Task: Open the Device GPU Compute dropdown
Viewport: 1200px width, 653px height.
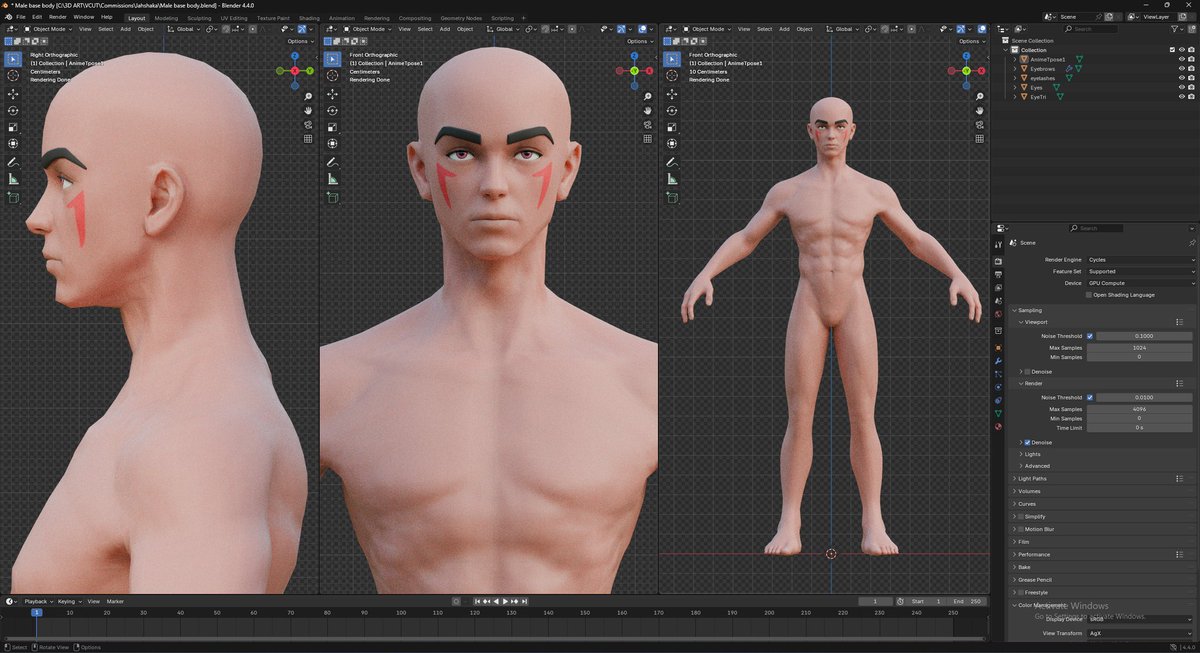Action: 1140,283
